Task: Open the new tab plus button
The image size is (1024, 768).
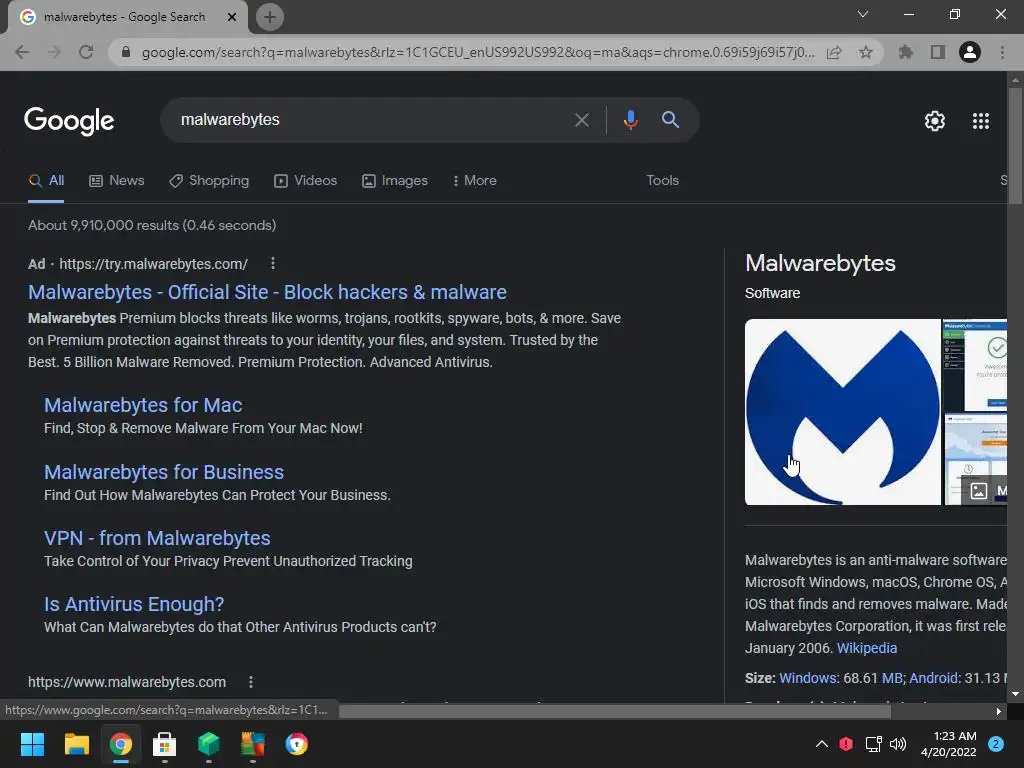Action: pos(270,17)
